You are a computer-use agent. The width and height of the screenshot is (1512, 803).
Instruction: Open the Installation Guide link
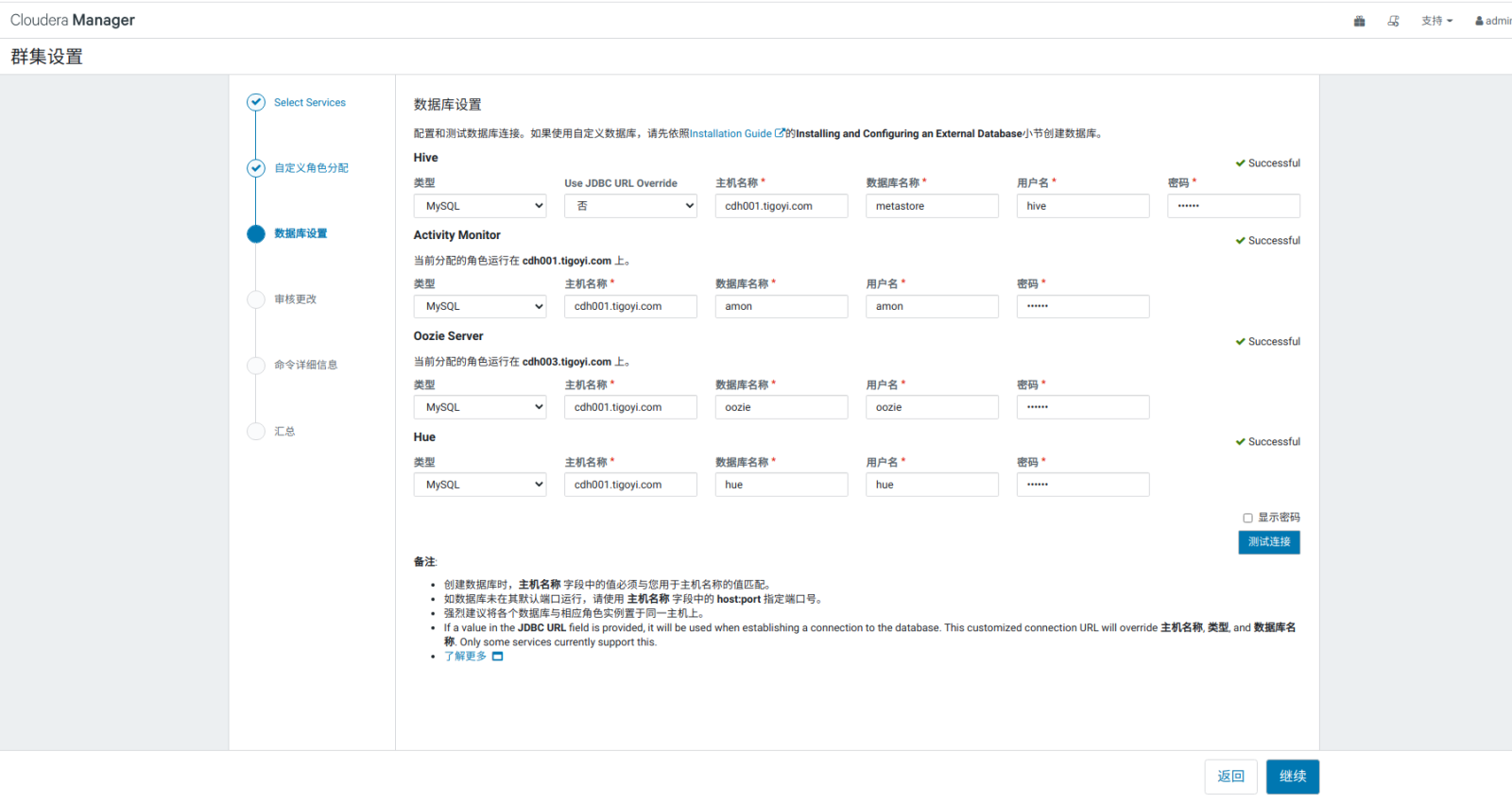point(730,134)
